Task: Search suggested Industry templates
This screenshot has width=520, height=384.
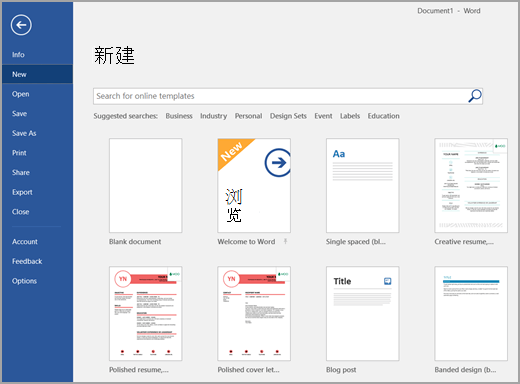Action: 213,116
